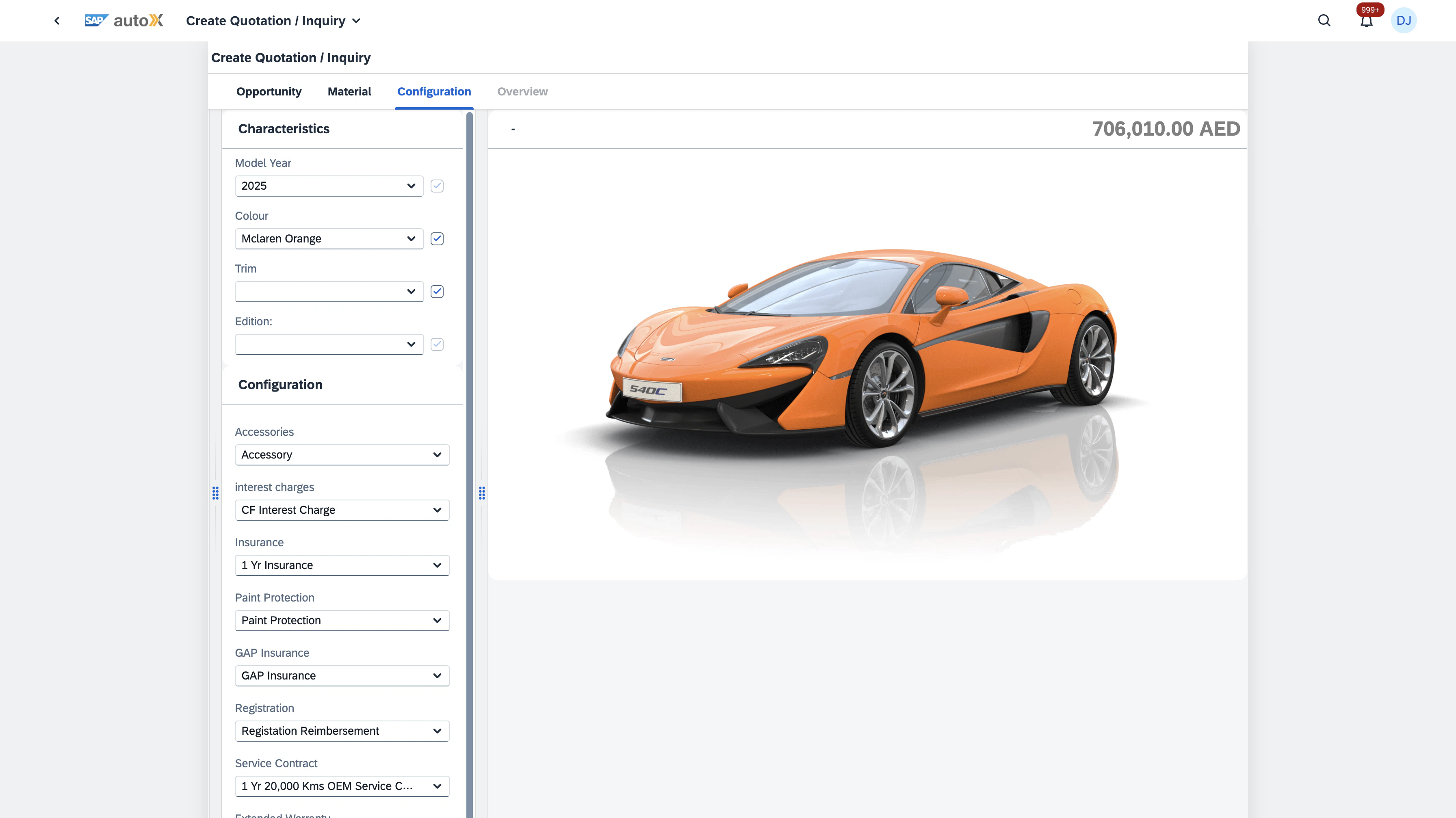Open the GAP Insurance selector
The width and height of the screenshot is (1456, 818).
(x=341, y=675)
